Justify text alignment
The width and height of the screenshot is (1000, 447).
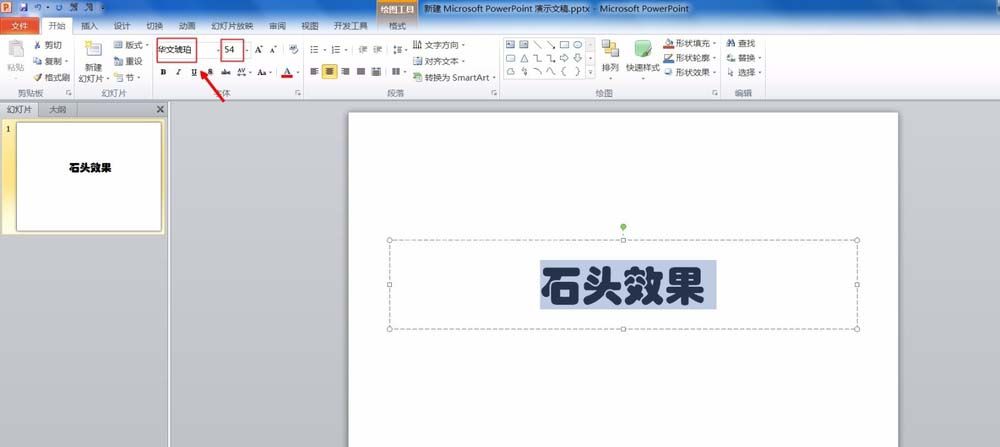click(x=360, y=71)
